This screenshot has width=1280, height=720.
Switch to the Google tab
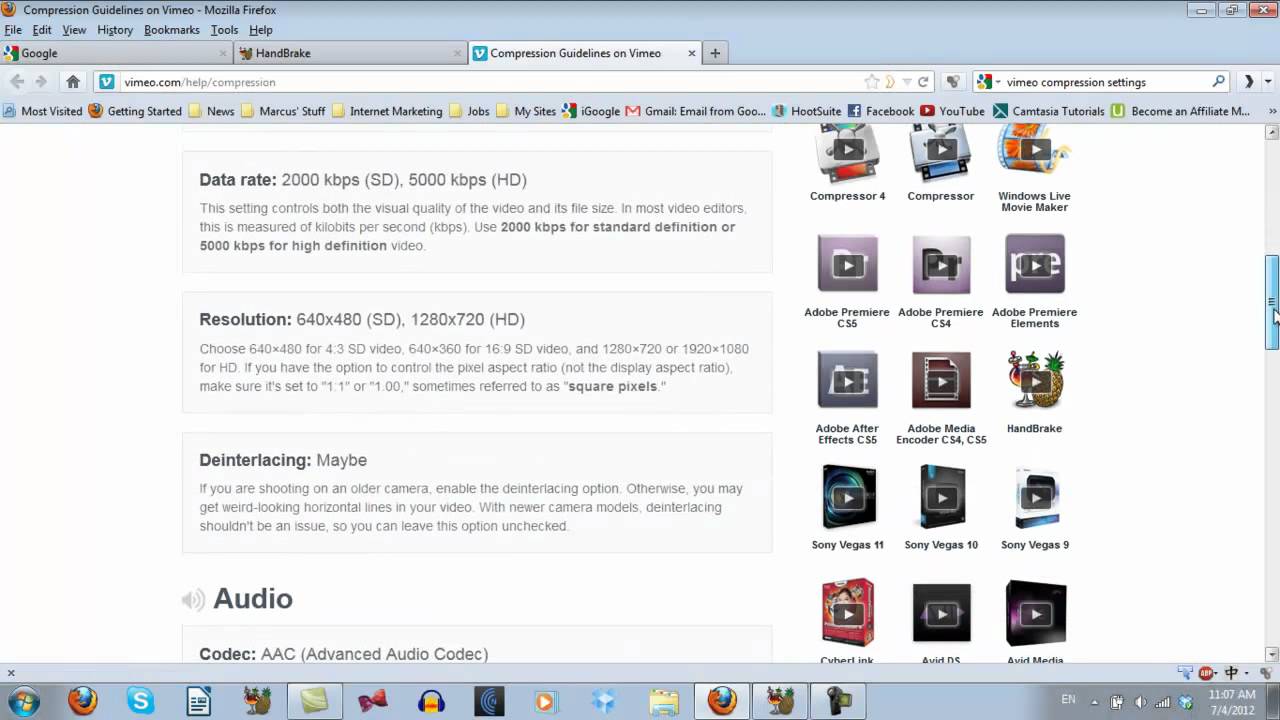pos(117,53)
